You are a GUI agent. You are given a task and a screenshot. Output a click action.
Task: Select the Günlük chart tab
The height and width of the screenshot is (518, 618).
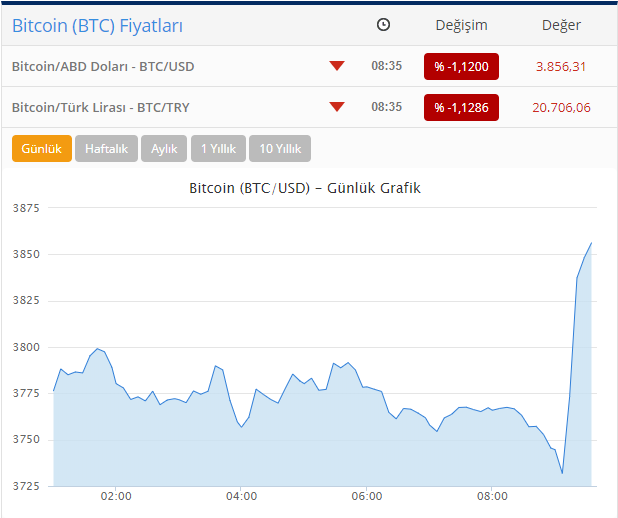(x=42, y=149)
